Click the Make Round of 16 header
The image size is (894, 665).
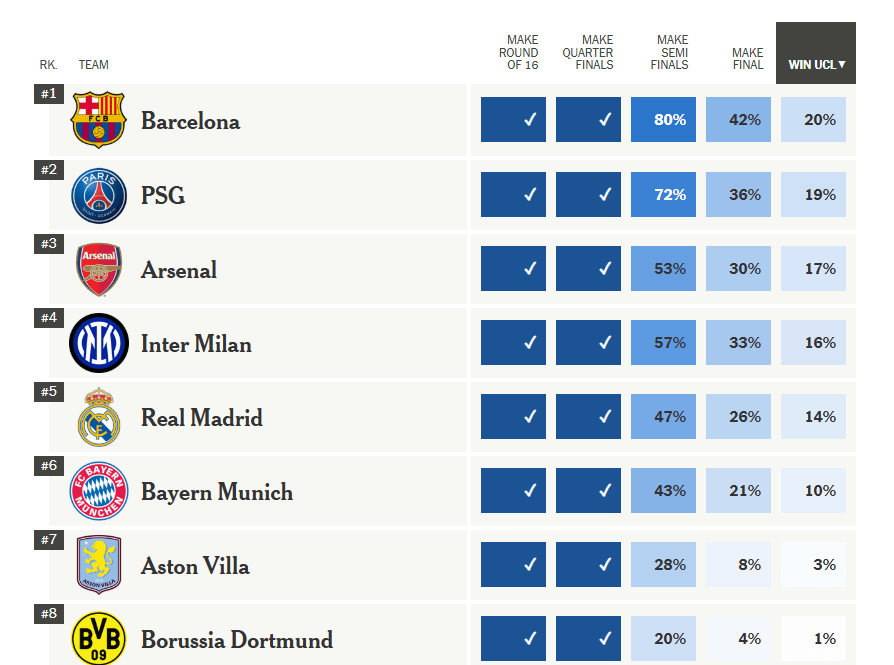click(518, 53)
